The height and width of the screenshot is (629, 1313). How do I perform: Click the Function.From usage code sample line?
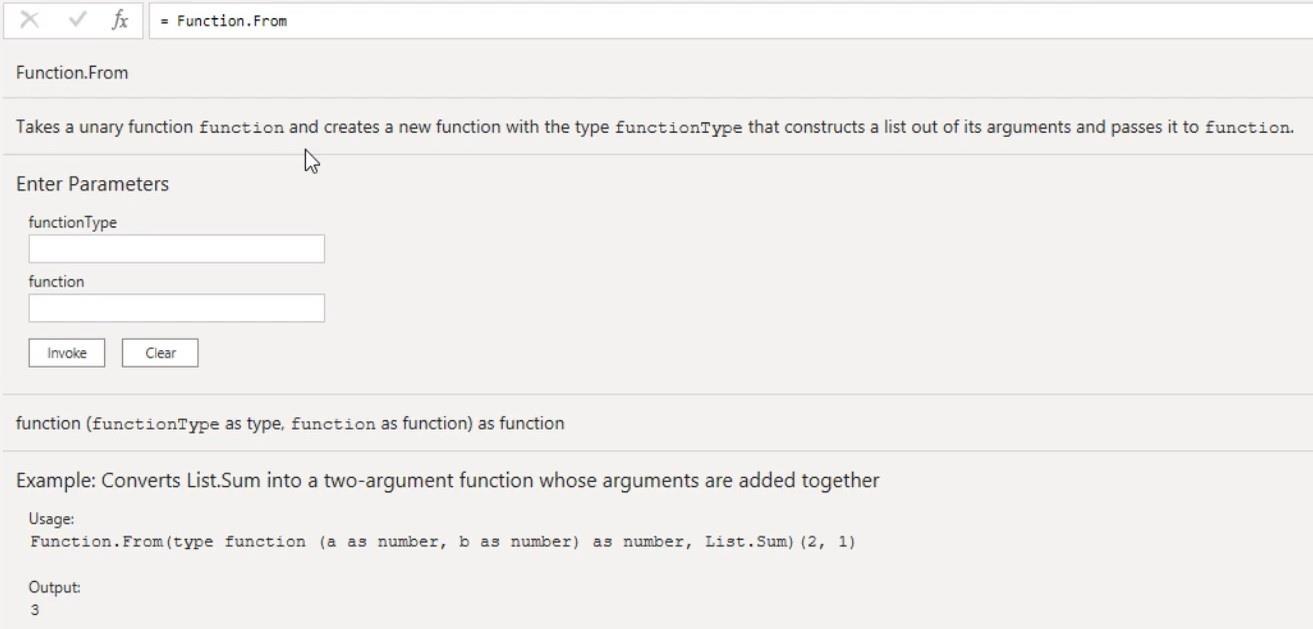tap(443, 542)
